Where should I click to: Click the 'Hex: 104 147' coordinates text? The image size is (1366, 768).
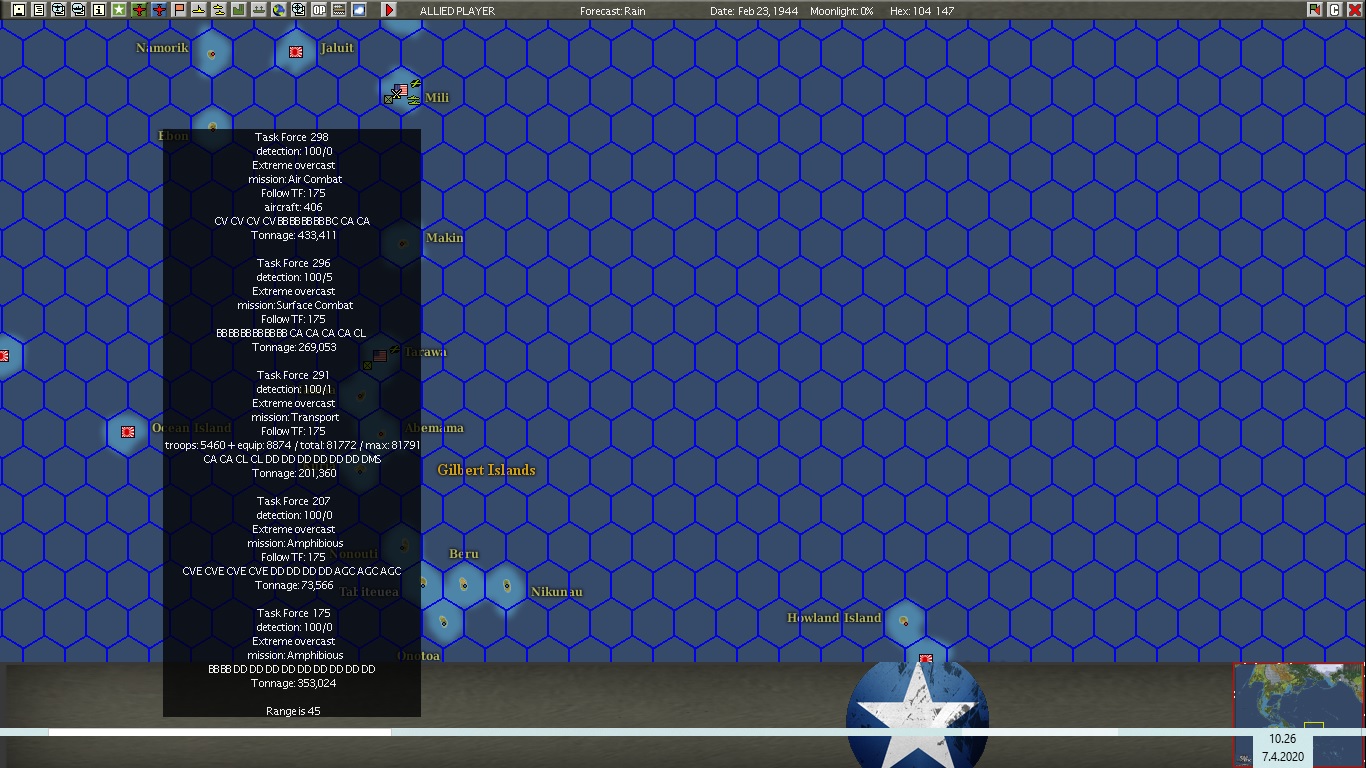click(x=921, y=11)
